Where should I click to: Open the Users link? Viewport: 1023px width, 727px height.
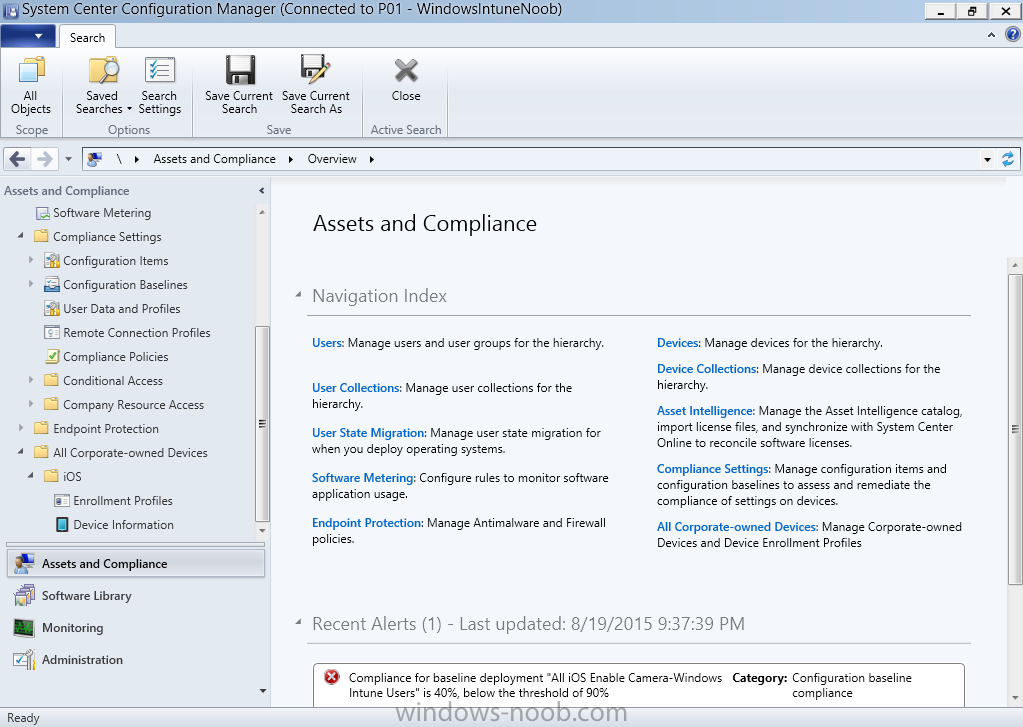(327, 343)
